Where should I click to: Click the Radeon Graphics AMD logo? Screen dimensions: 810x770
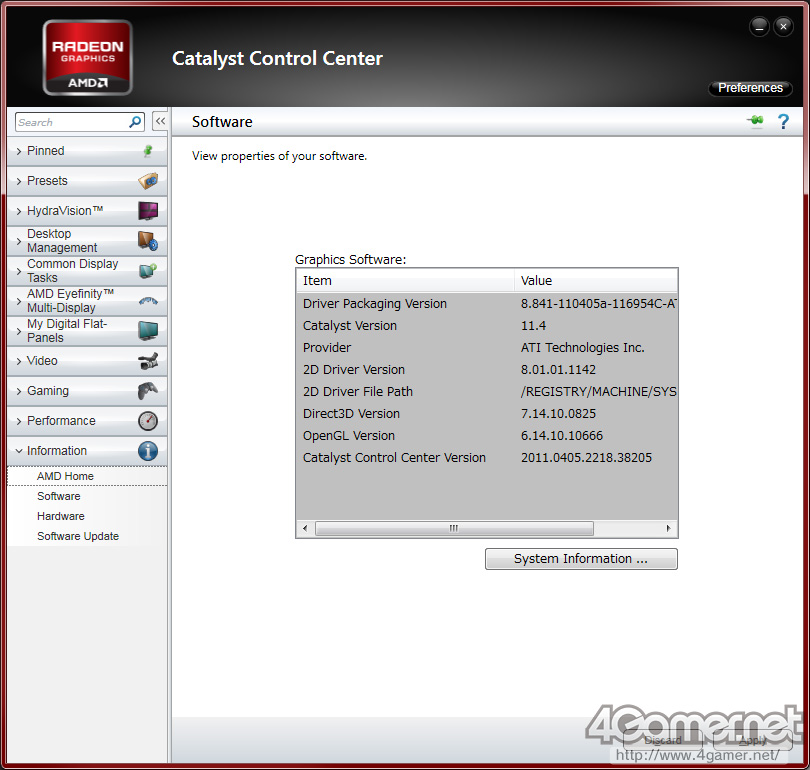pos(87,58)
